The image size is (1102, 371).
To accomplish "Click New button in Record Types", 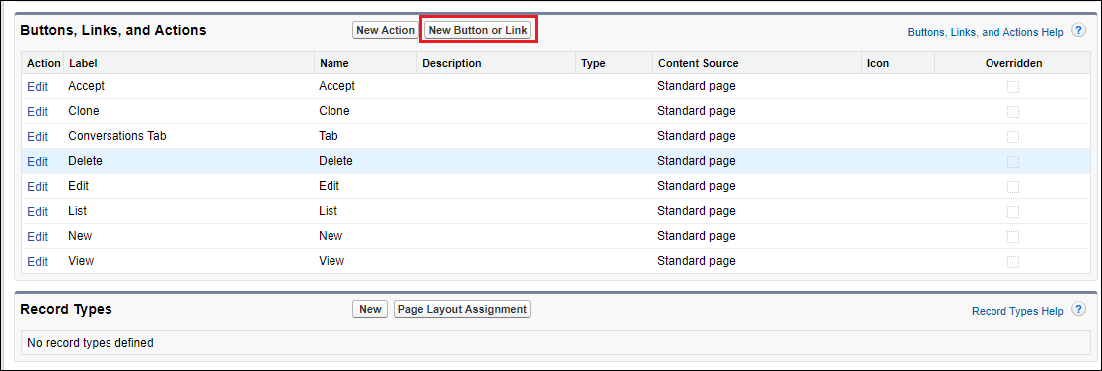I will (370, 309).
